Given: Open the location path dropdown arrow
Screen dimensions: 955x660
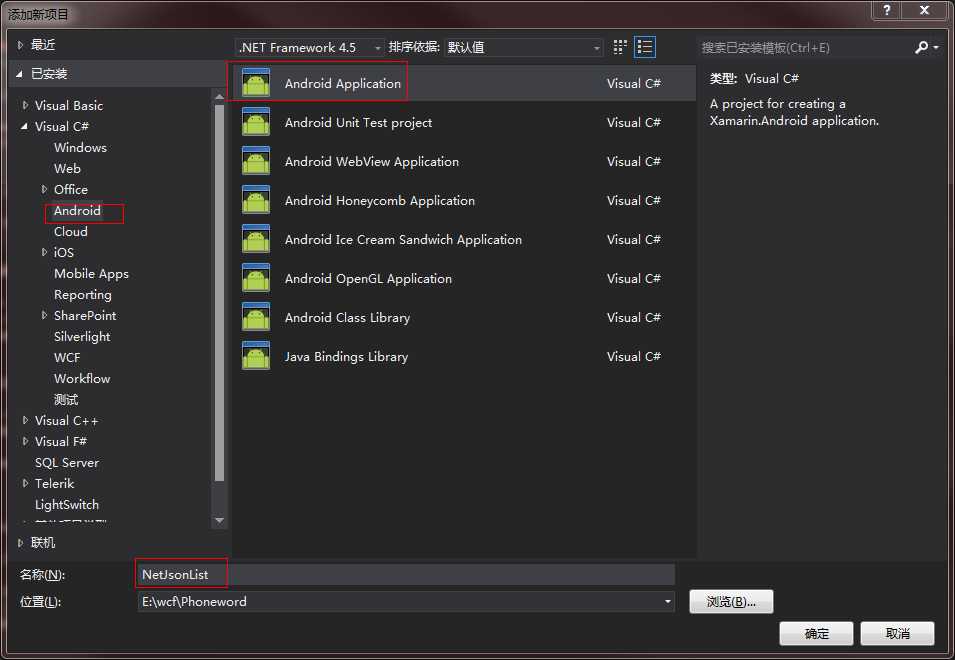Looking at the screenshot, I should pyautogui.click(x=668, y=602).
